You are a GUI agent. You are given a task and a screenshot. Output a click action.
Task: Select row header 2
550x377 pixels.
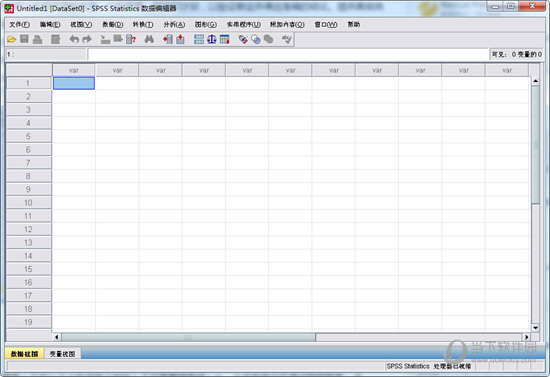[x=28, y=96]
